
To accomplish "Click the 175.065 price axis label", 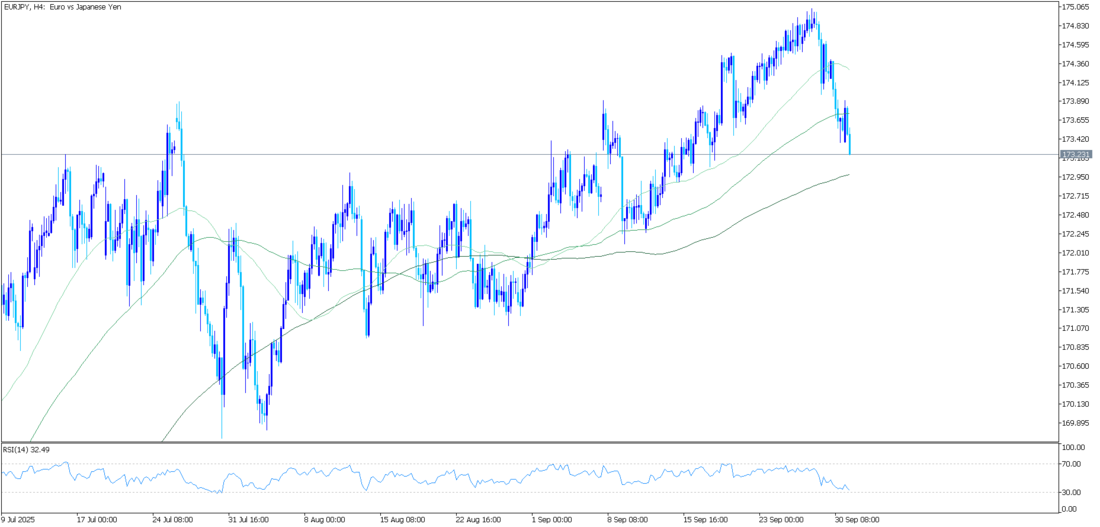I will coord(1076,7).
